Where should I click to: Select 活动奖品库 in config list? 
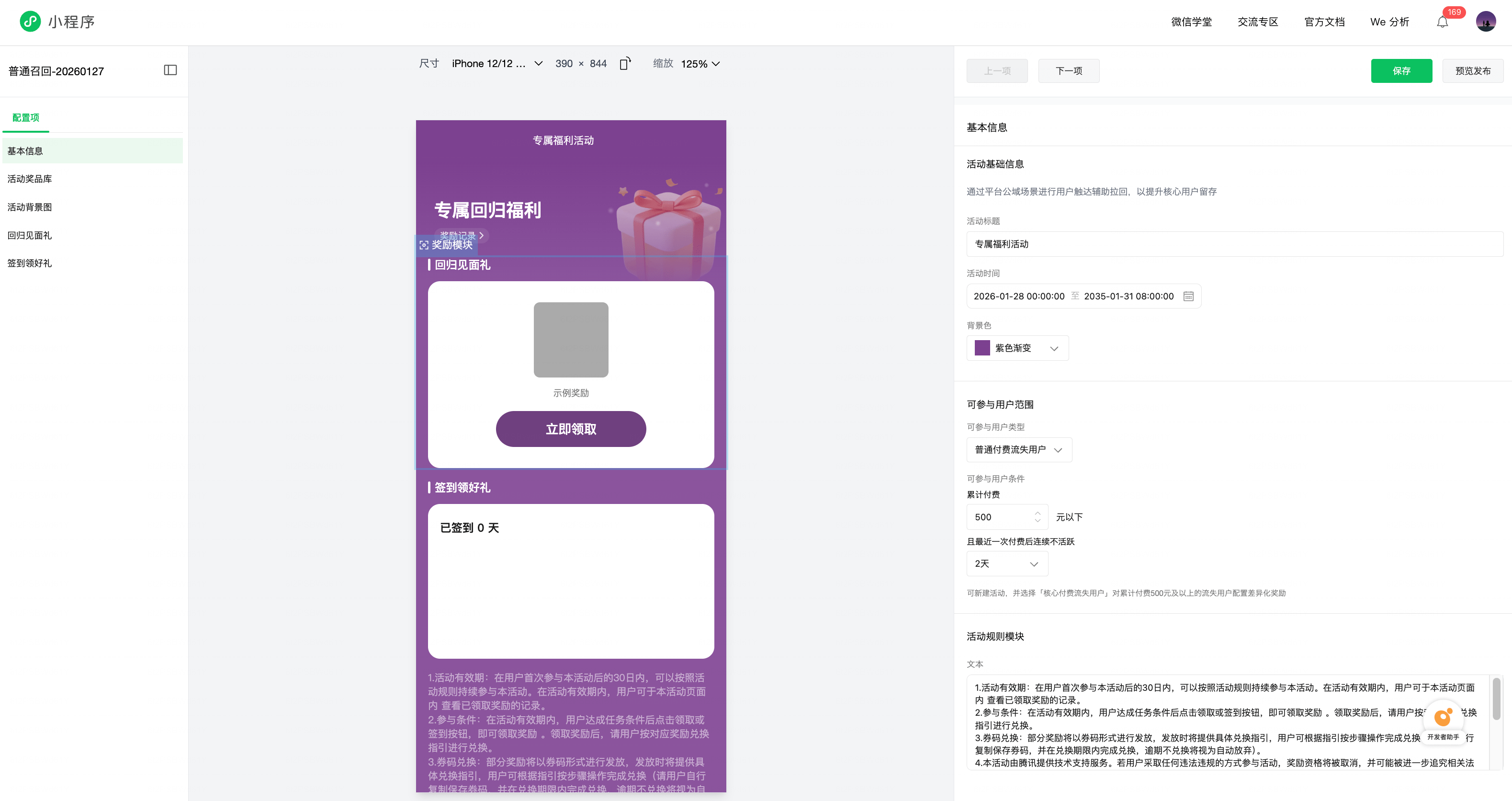30,179
